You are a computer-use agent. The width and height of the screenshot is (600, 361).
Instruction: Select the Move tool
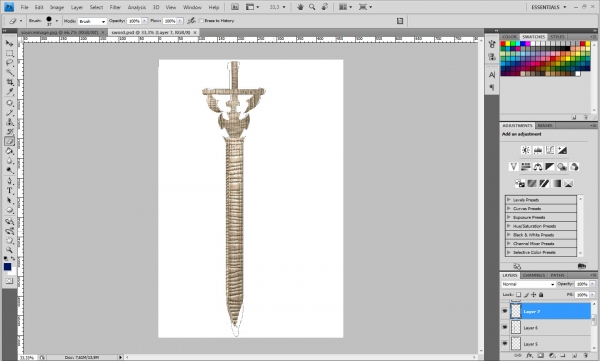tap(10, 43)
